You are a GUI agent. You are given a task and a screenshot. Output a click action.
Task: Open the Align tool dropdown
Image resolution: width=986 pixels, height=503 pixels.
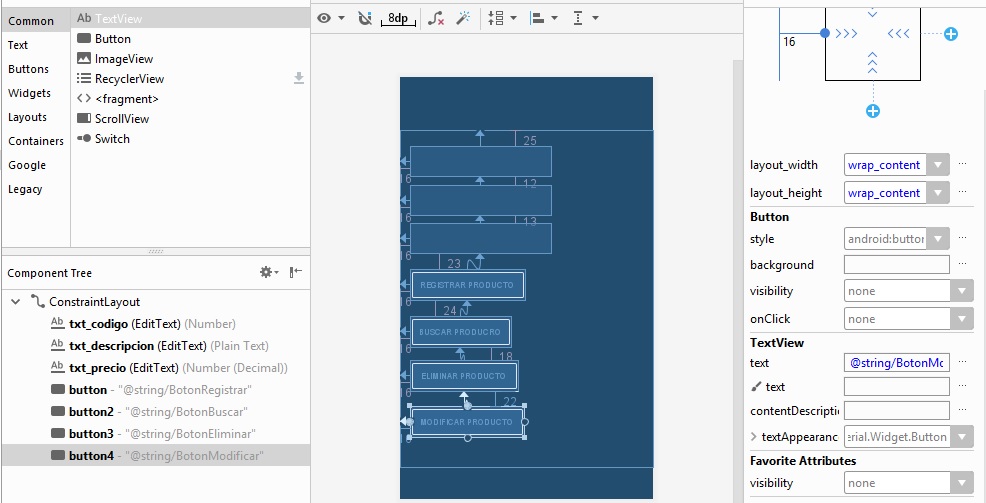click(x=543, y=18)
